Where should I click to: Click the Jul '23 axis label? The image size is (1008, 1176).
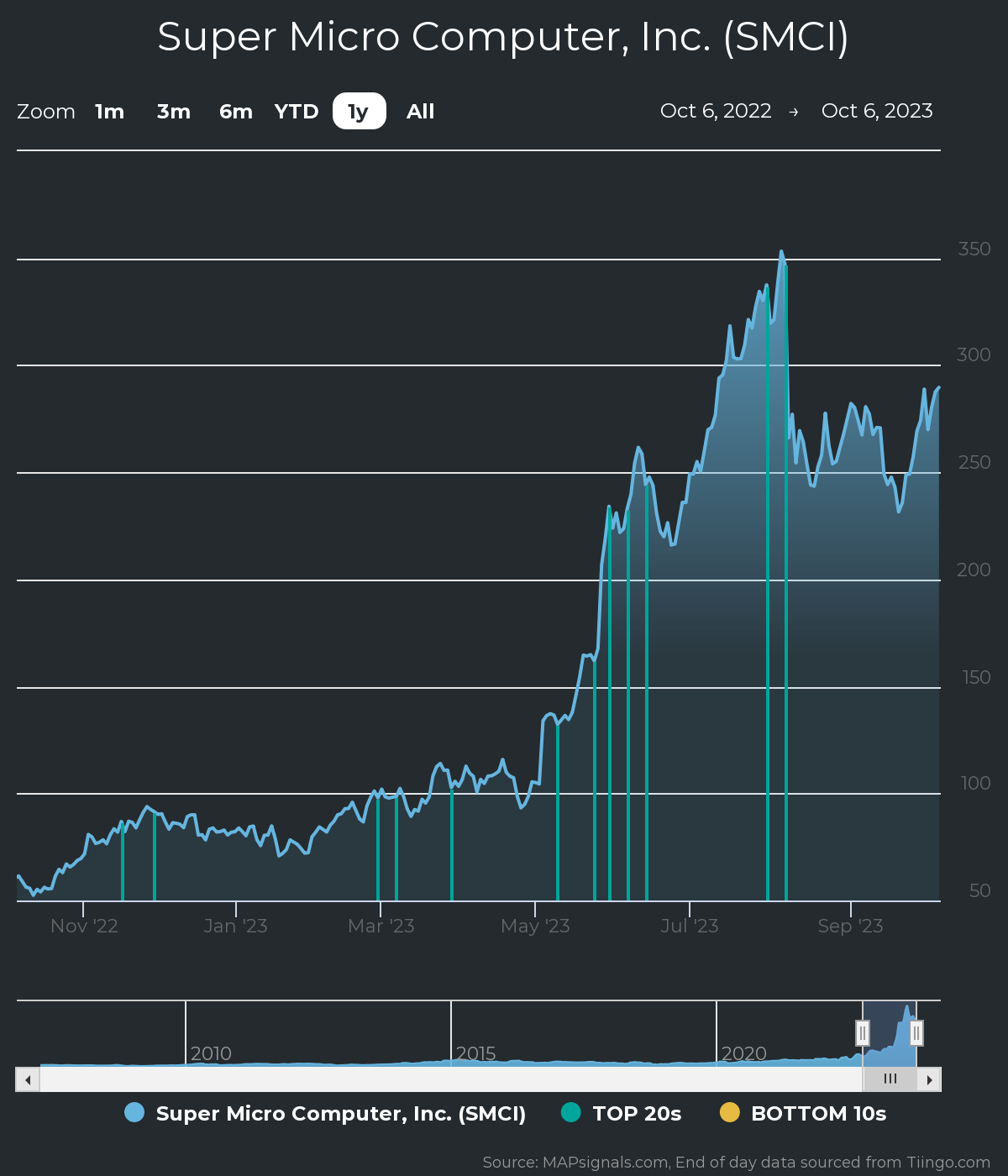point(690,926)
